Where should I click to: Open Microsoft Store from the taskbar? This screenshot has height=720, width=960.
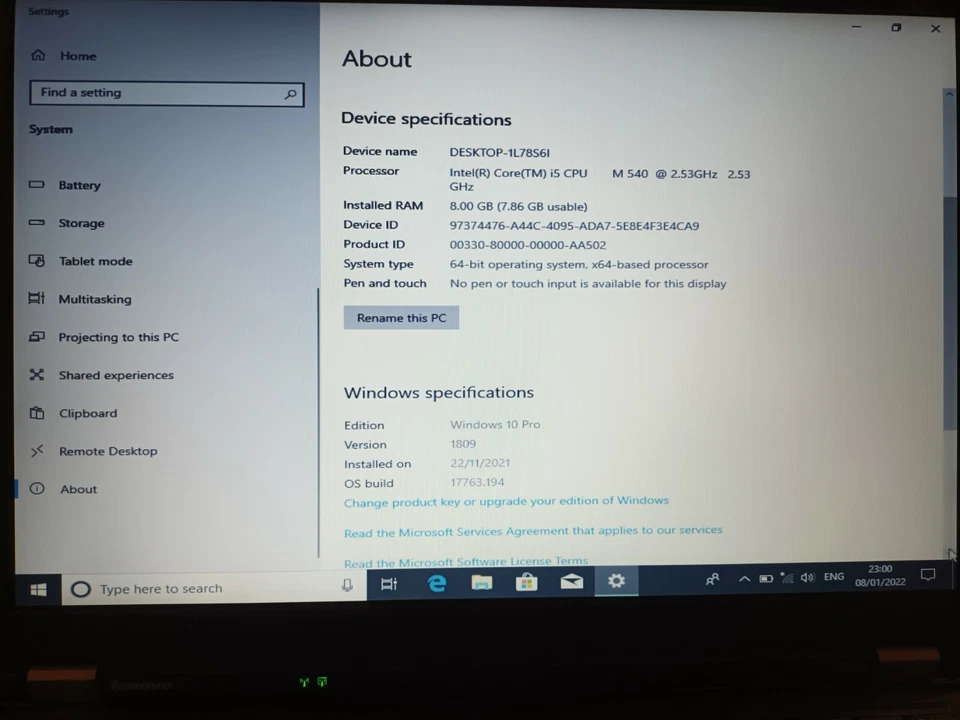(526, 583)
